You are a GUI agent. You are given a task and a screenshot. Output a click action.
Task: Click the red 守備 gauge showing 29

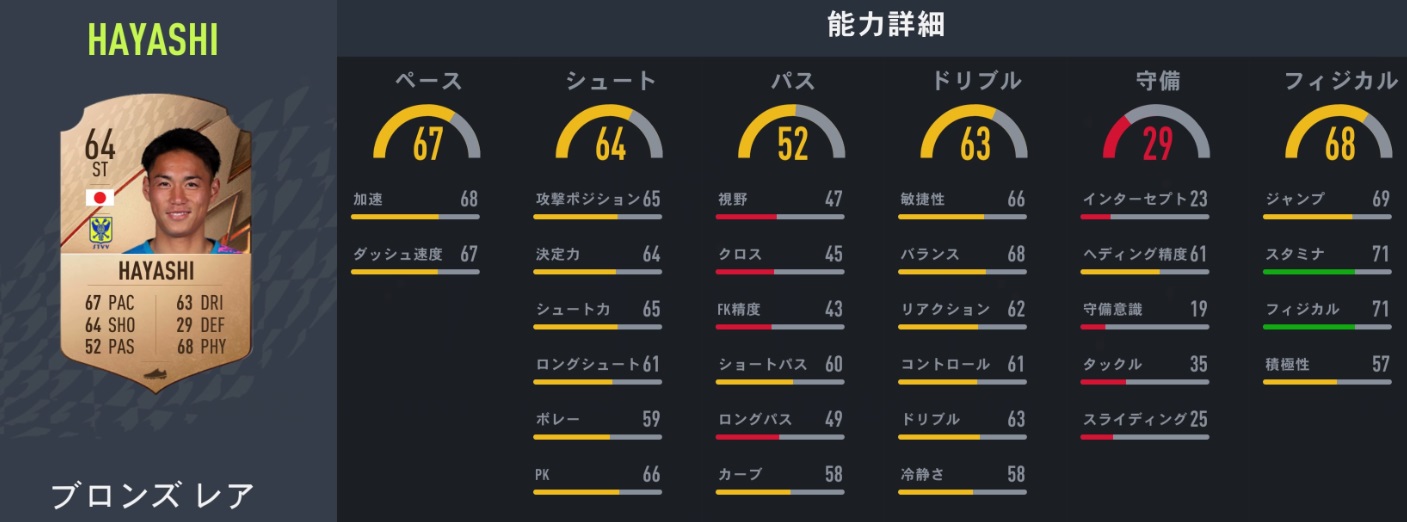pyautogui.click(x=1157, y=135)
